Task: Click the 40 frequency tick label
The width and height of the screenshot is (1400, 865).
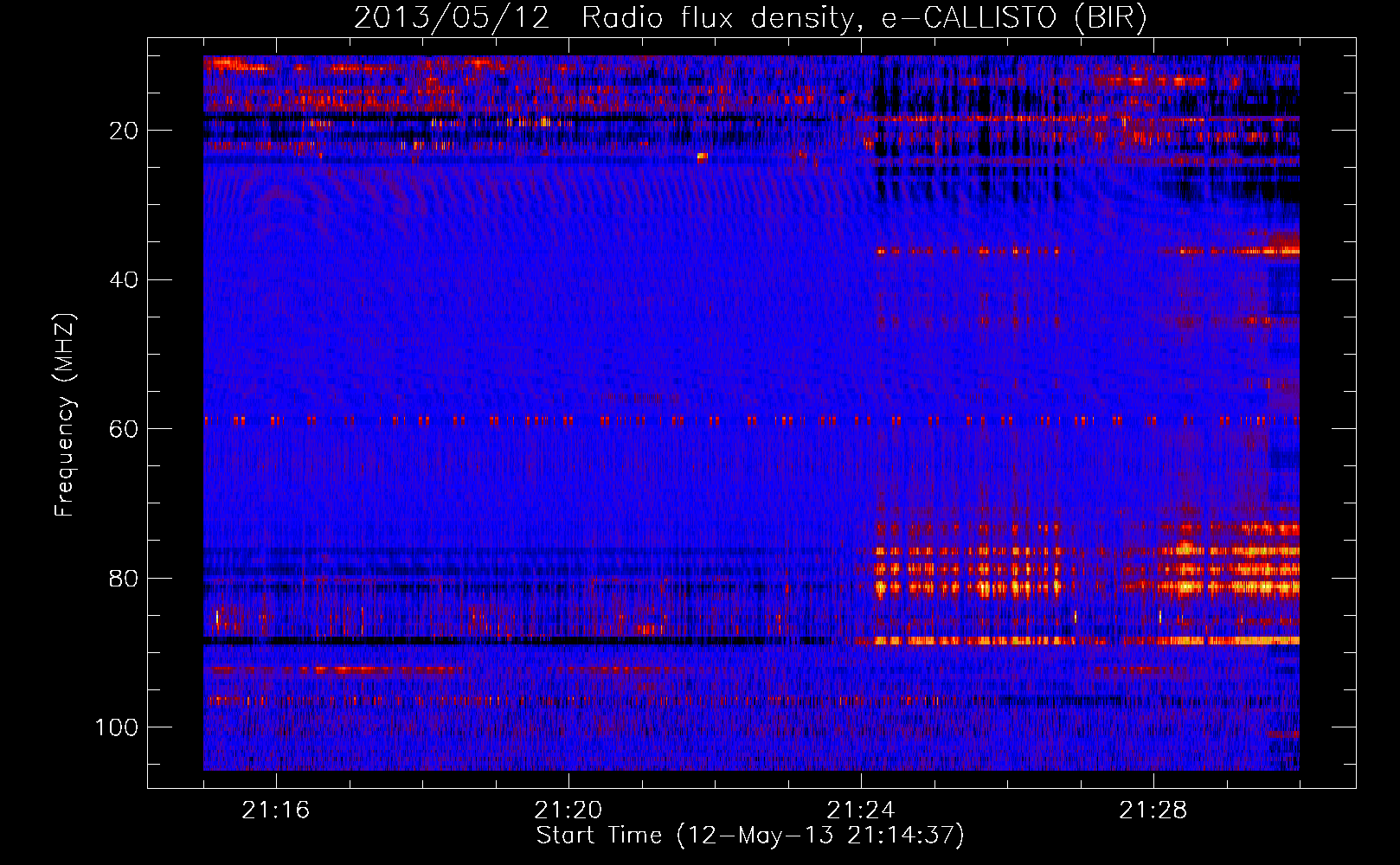Action: pyautogui.click(x=124, y=280)
